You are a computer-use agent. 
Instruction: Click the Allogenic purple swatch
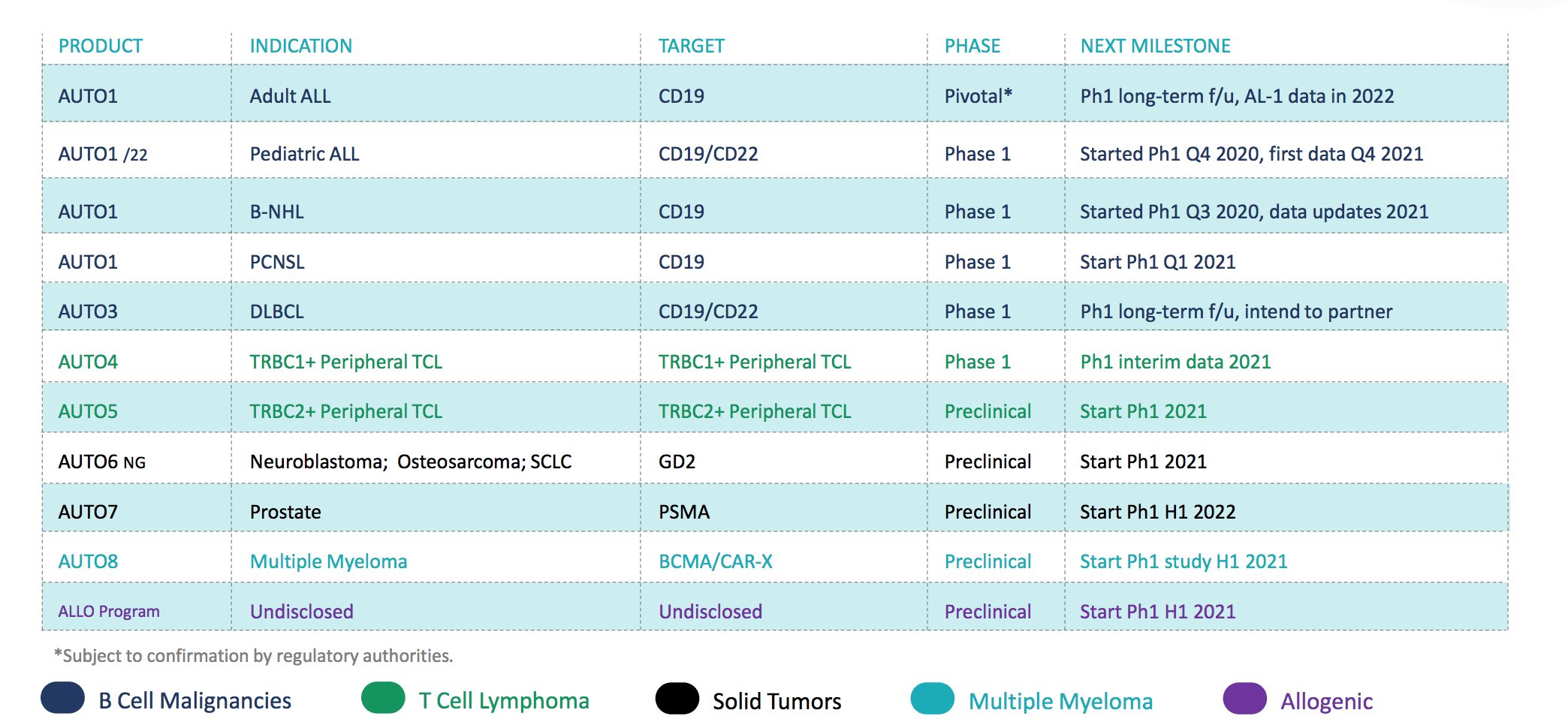pos(1244,699)
